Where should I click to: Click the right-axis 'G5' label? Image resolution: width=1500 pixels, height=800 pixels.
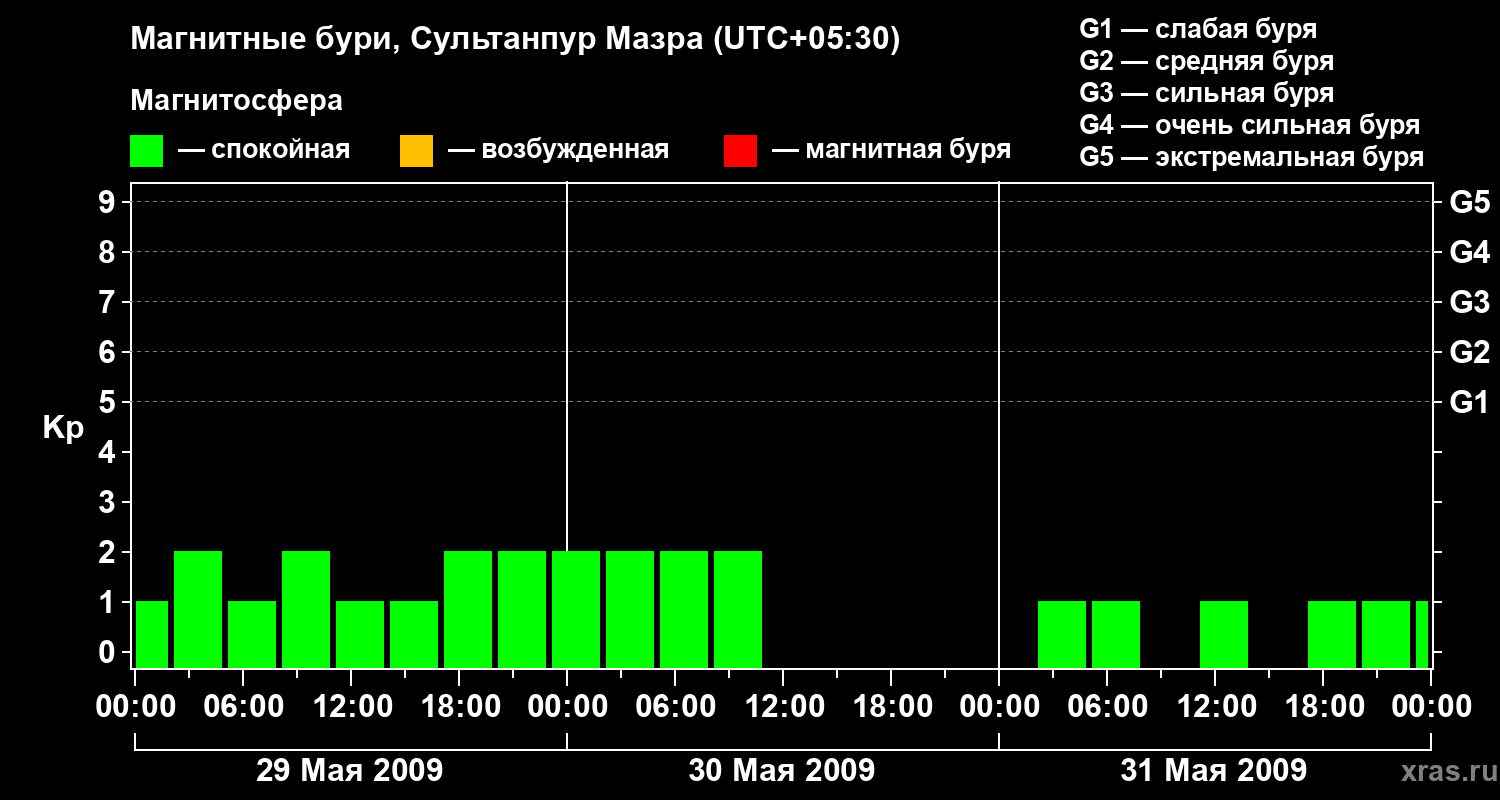pyautogui.click(x=1469, y=202)
